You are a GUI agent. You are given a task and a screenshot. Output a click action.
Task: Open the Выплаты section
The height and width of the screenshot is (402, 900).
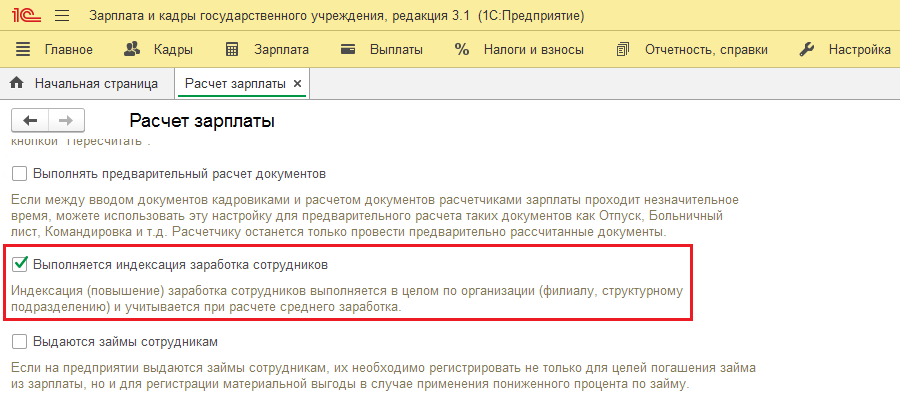(396, 50)
